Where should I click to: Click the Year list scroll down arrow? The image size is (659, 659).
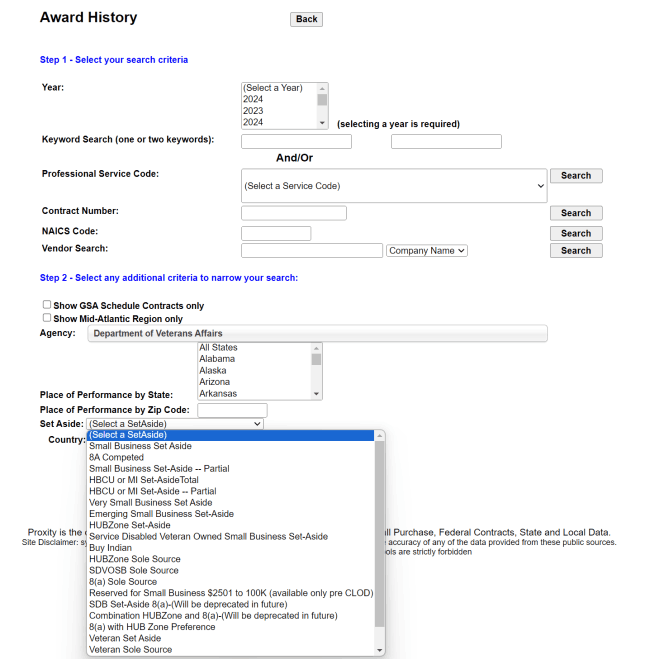(322, 123)
